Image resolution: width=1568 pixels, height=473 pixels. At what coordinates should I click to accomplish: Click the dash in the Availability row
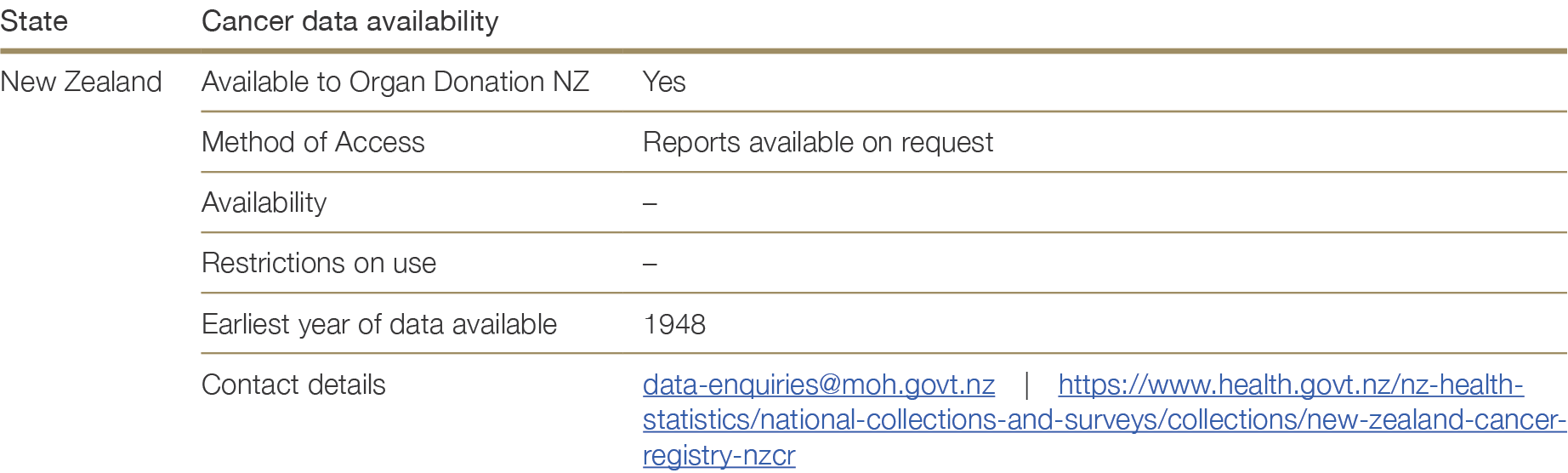[650, 204]
